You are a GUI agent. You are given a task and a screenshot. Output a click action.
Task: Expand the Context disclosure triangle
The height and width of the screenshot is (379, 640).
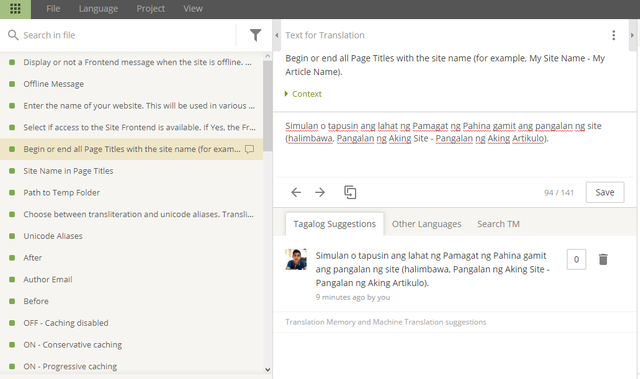[x=287, y=94]
